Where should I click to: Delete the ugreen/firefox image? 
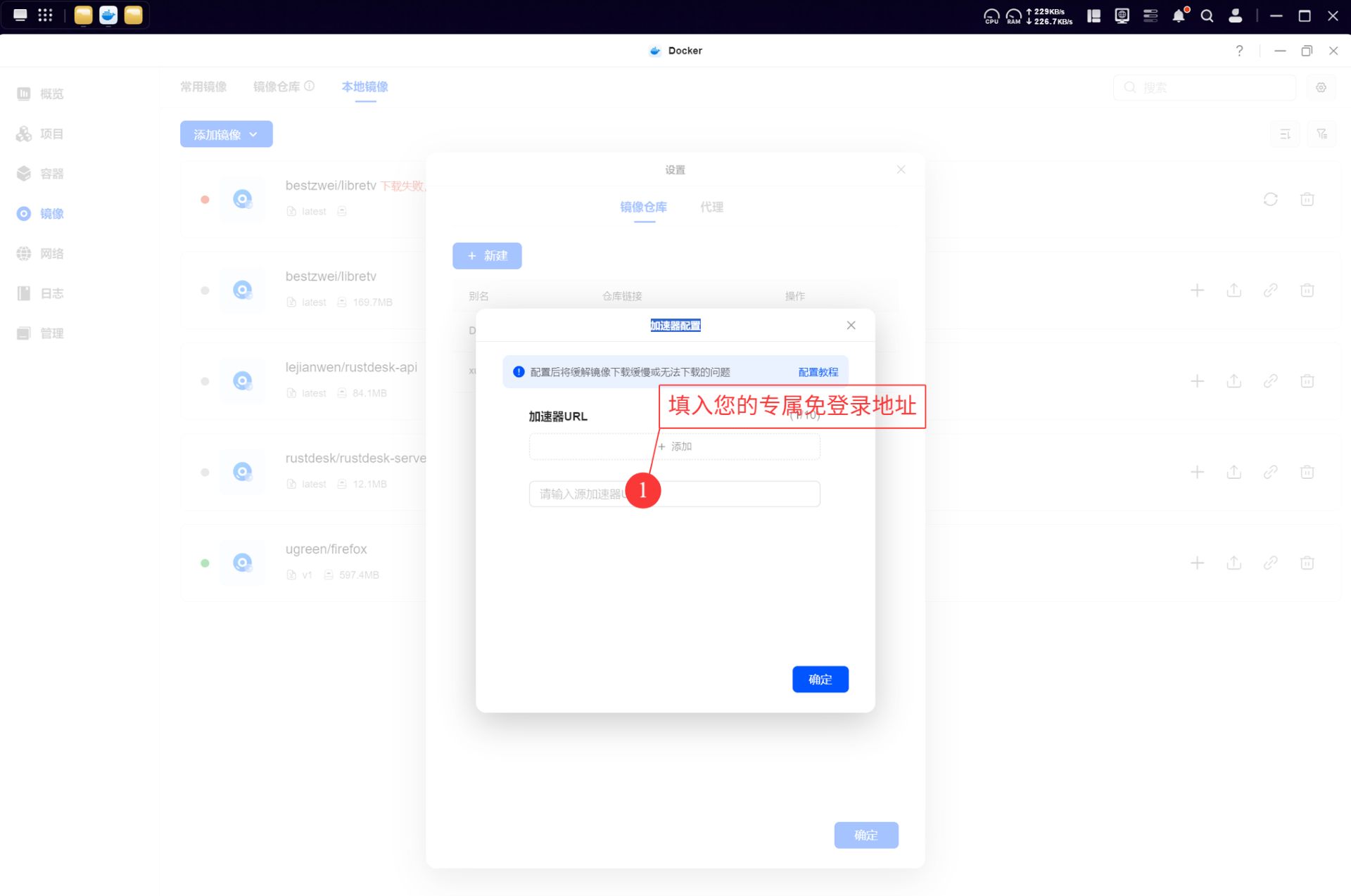1307,563
